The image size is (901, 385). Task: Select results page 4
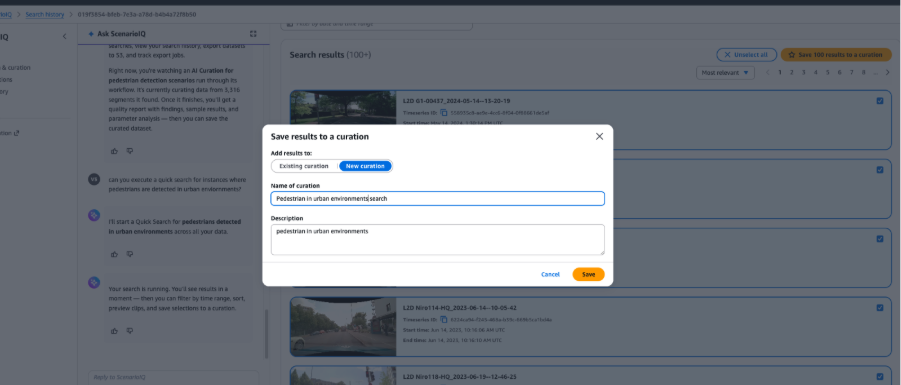pos(816,72)
